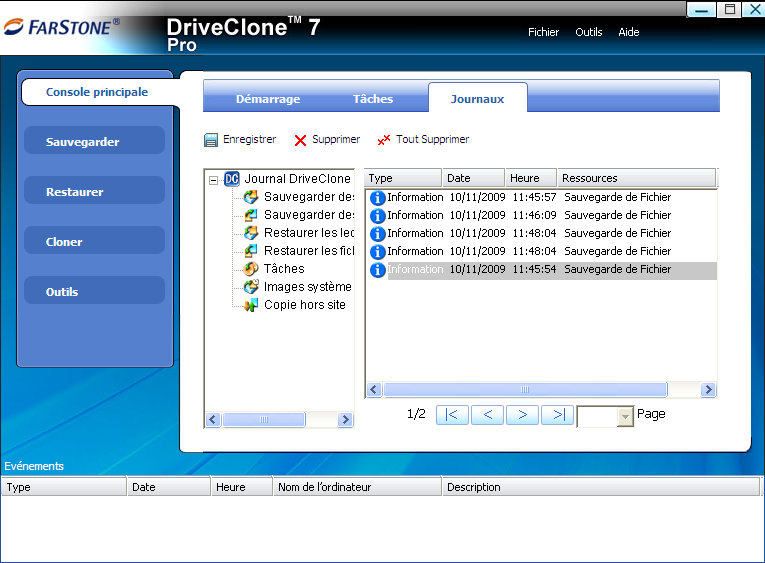Click the log list horizontal scrollbar thumb
This screenshot has height=563, width=765.
pos(525,389)
